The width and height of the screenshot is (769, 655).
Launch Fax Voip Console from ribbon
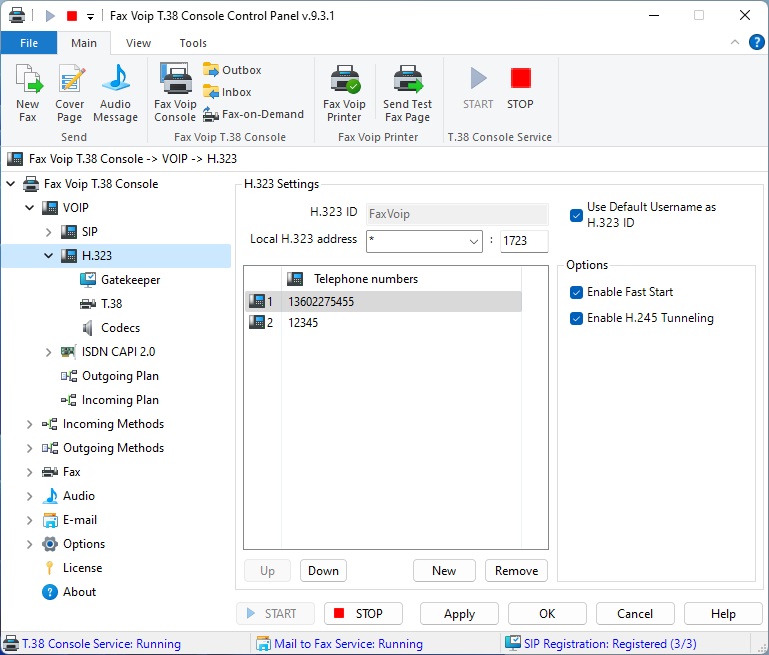[175, 93]
